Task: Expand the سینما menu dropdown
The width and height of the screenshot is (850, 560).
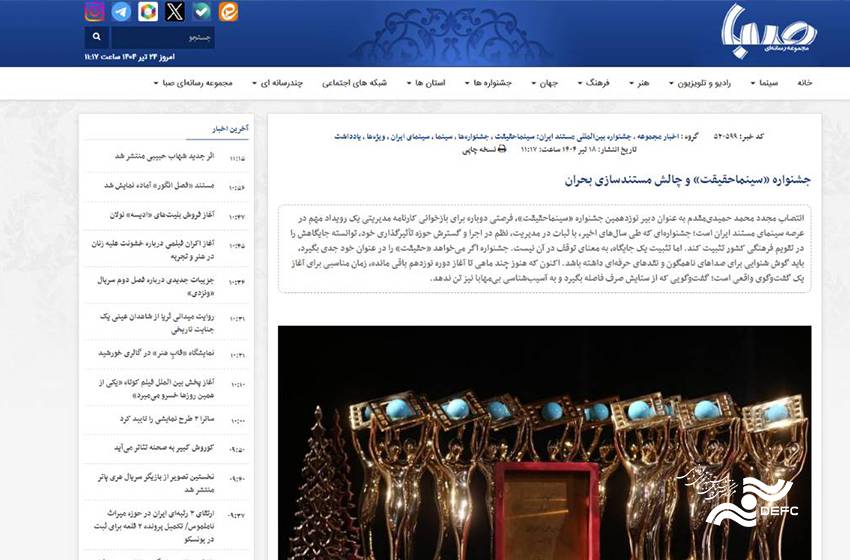Action: point(764,83)
